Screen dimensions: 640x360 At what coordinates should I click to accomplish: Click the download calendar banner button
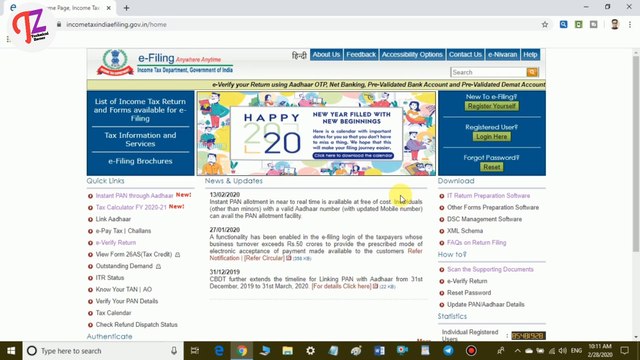[353, 156]
